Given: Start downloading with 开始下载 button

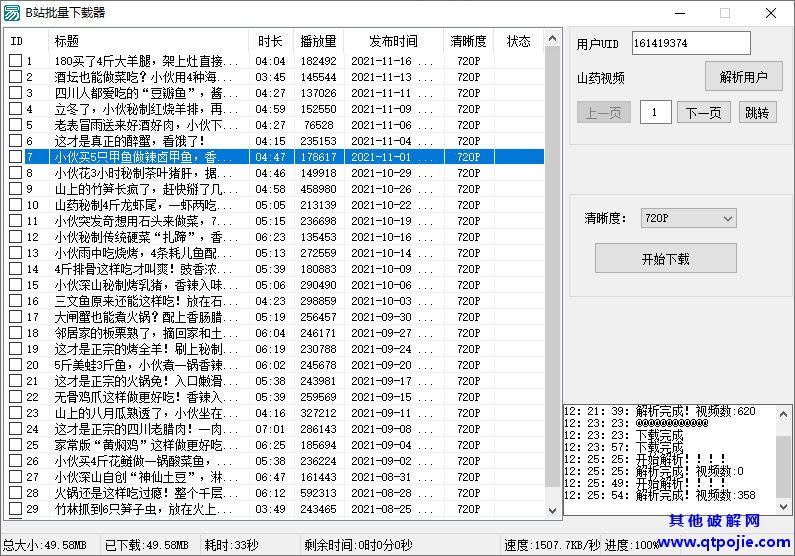Looking at the screenshot, I should [x=665, y=258].
